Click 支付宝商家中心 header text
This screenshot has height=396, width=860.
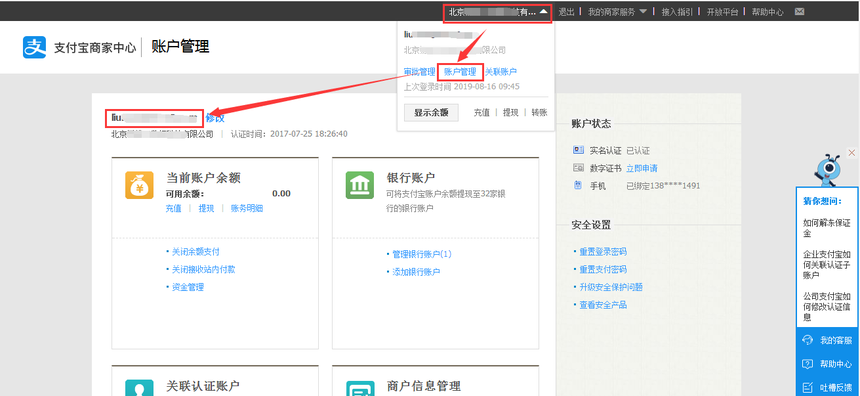click(95, 48)
